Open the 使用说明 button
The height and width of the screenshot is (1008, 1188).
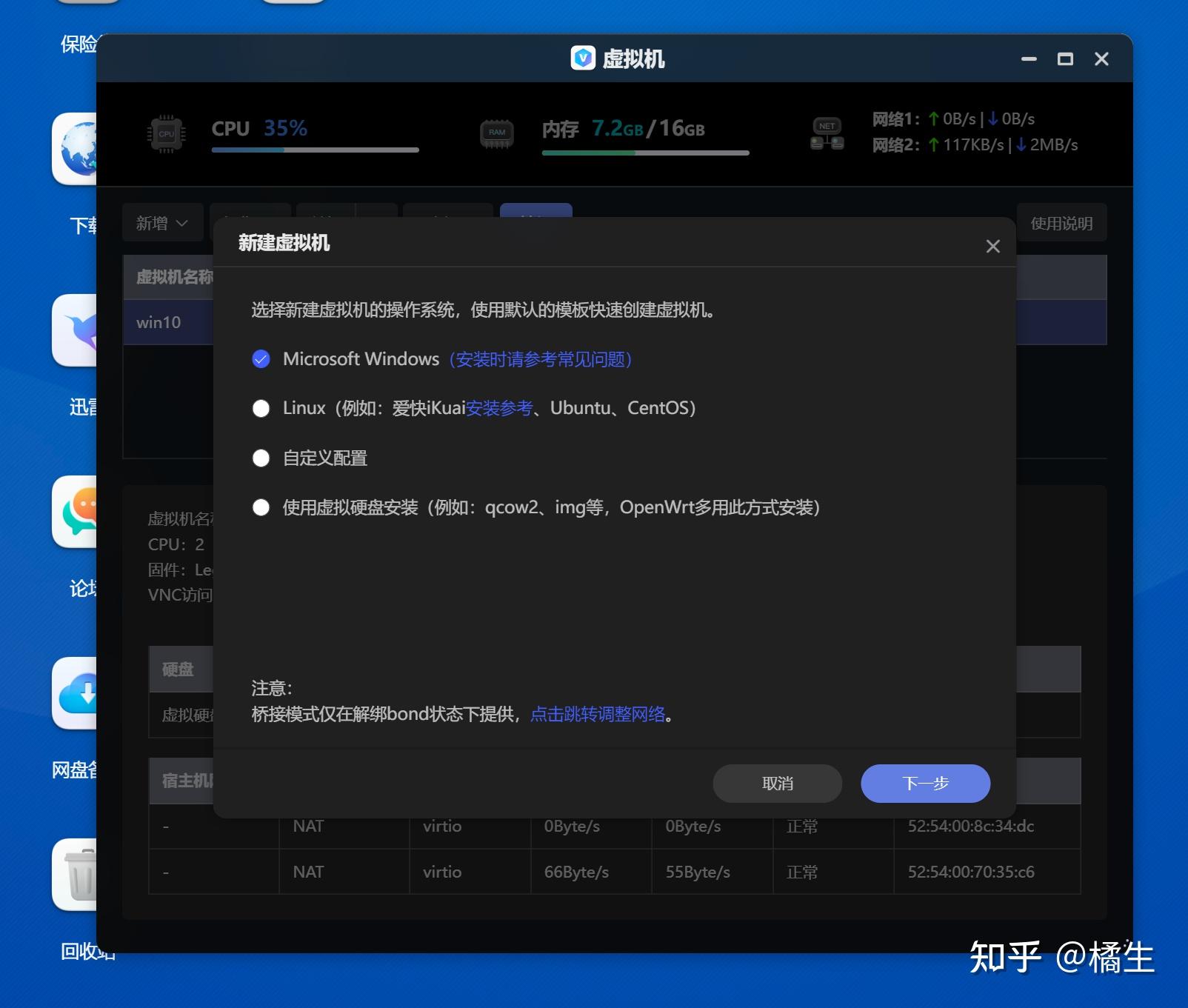coord(1061,223)
